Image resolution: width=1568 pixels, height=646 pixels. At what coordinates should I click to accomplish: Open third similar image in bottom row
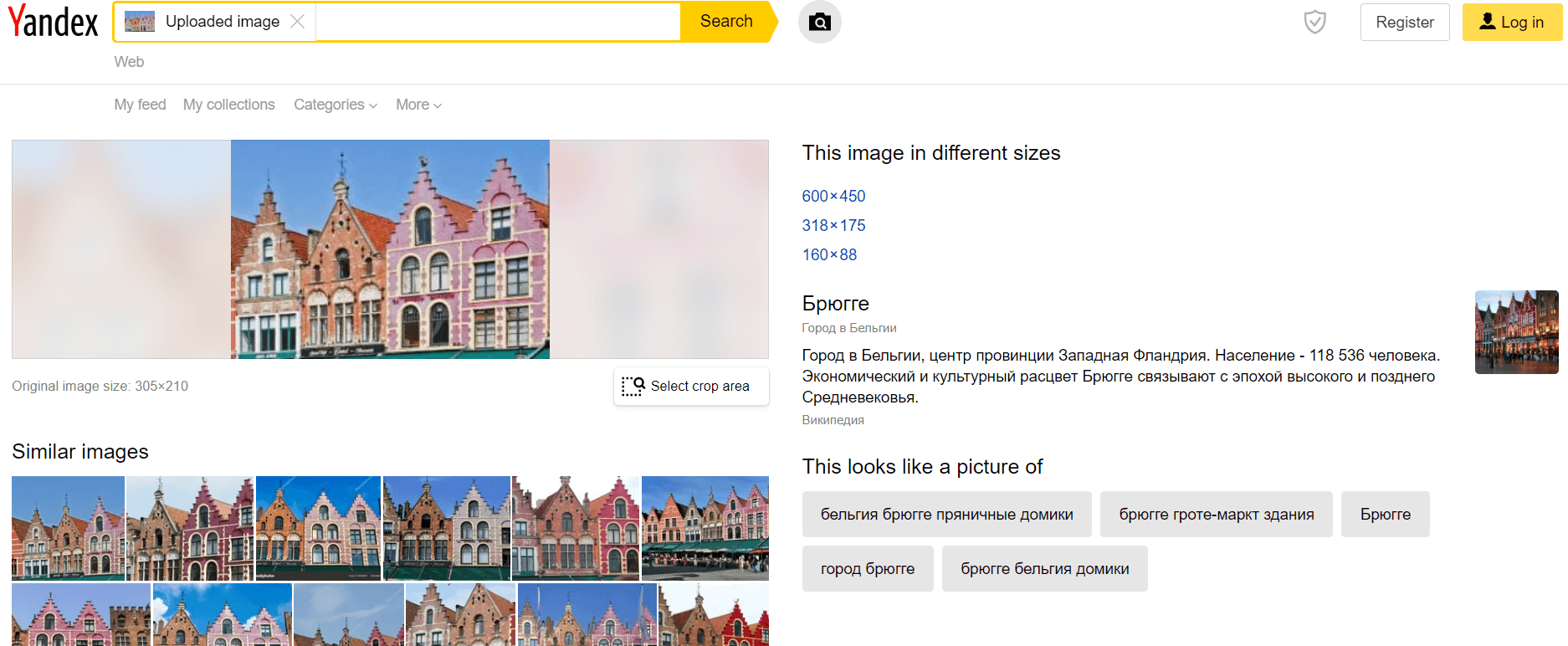click(349, 614)
